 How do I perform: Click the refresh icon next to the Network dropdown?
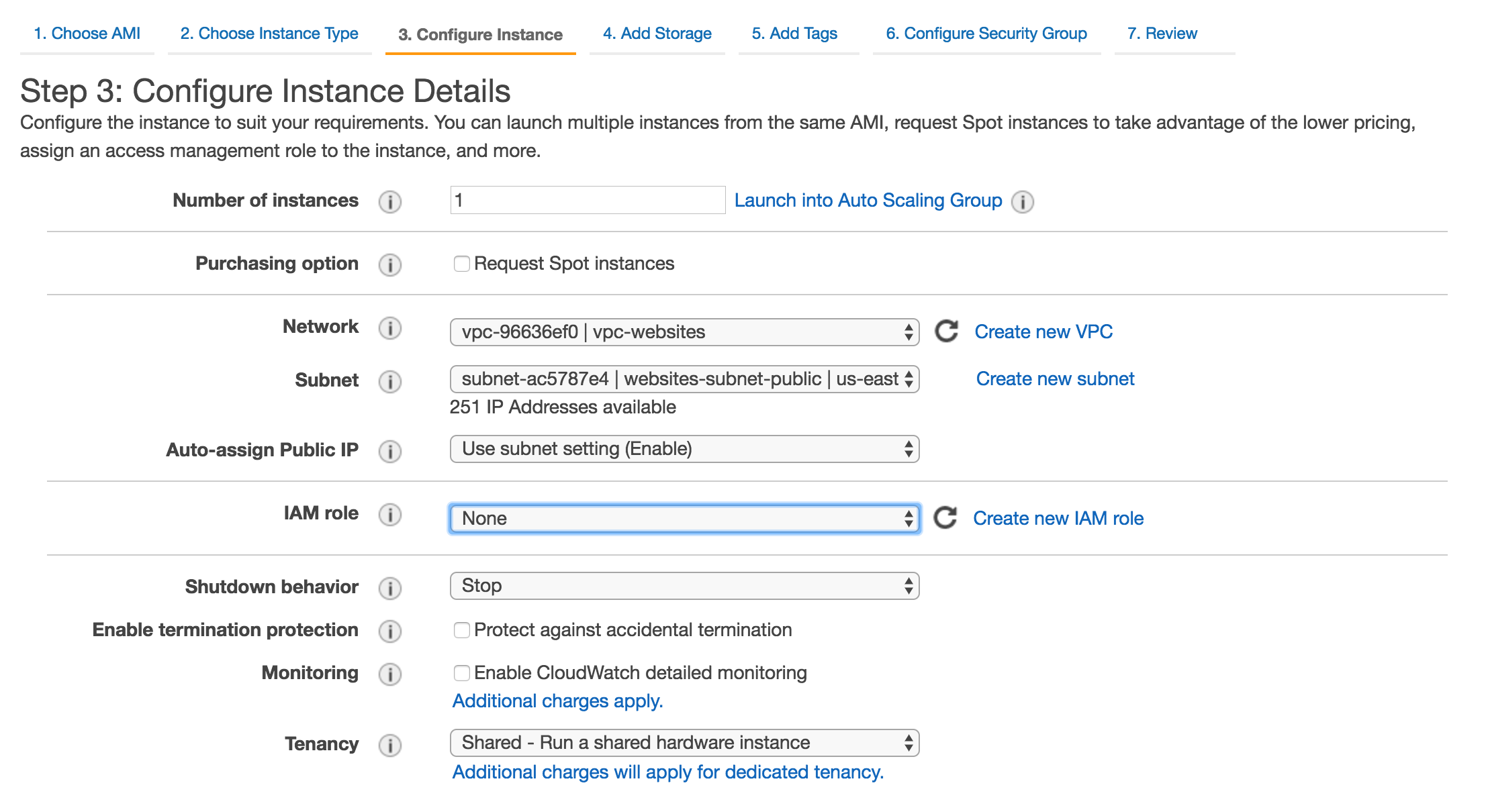click(x=947, y=332)
